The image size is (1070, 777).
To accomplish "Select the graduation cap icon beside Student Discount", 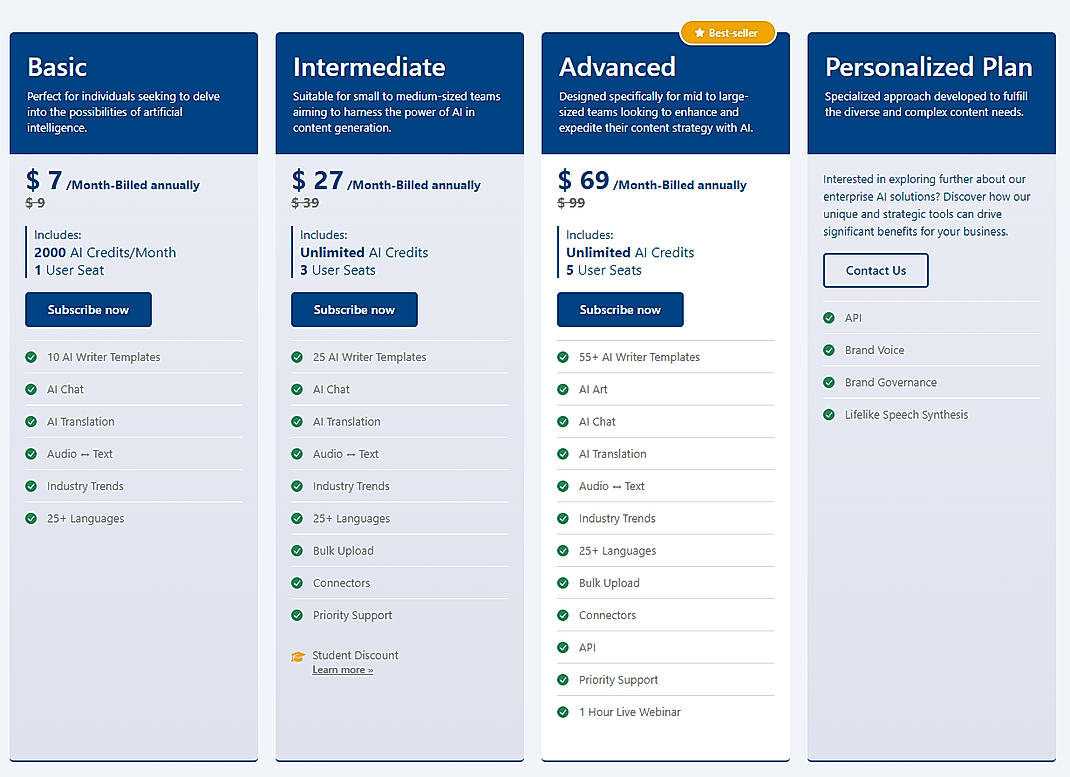I will (x=297, y=657).
